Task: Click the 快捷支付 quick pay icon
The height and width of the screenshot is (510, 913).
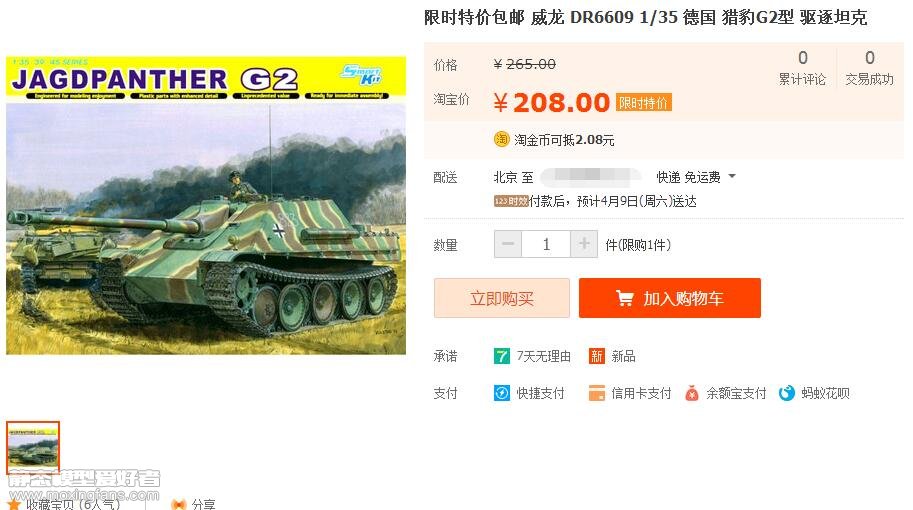Action: [501, 393]
